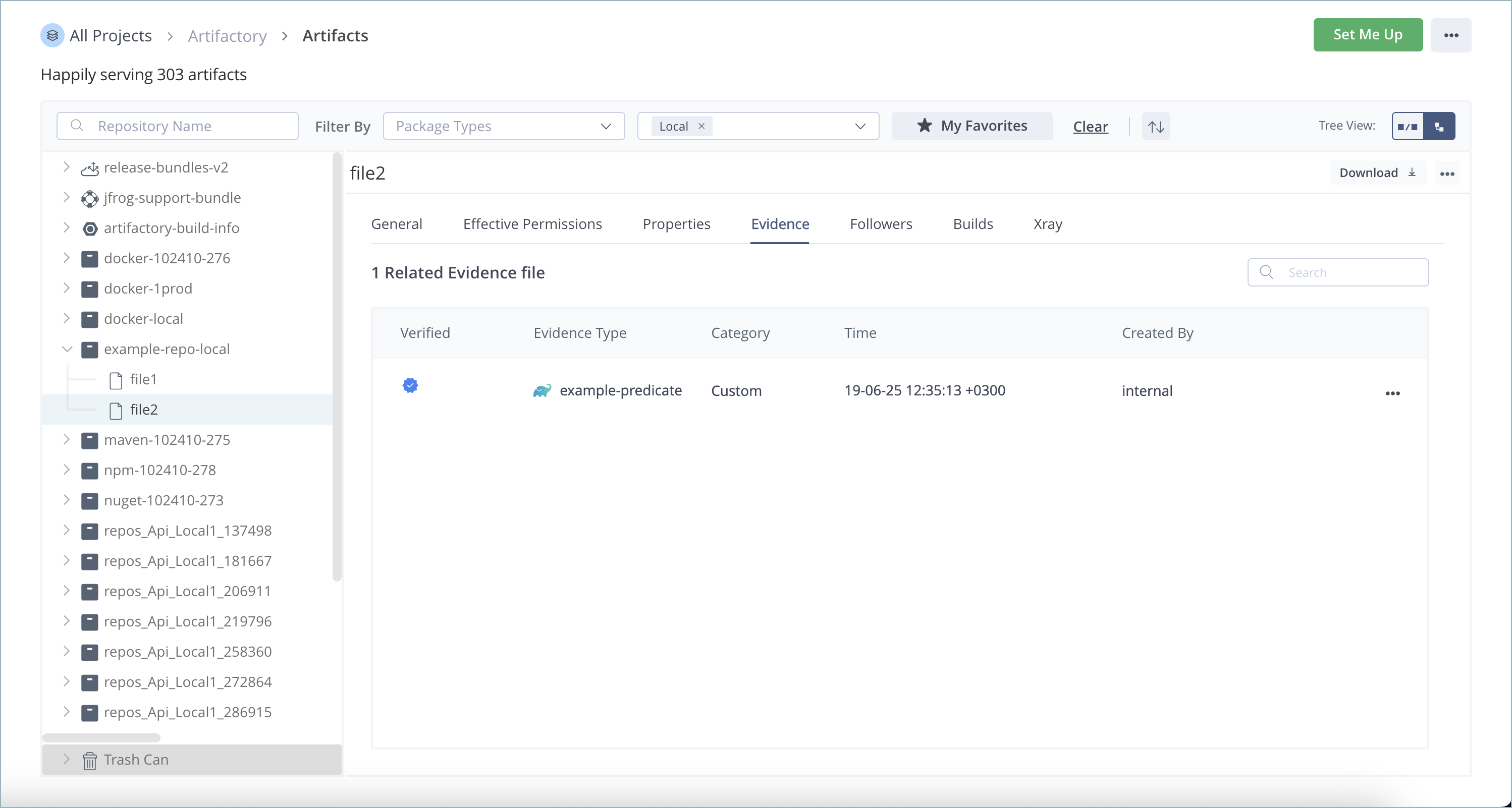Viewport: 1512px width, 808px height.
Task: Click the example-predicate evidence type icon
Action: [542, 391]
